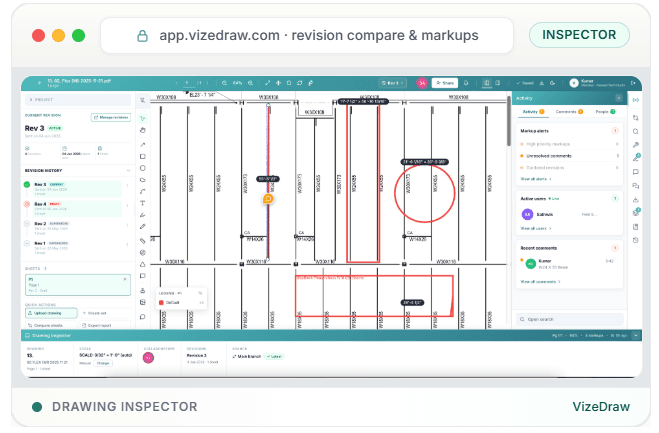Image resolution: width=659 pixels, height=433 pixels.
Task: Click View all alerts link
Action: pos(536,179)
